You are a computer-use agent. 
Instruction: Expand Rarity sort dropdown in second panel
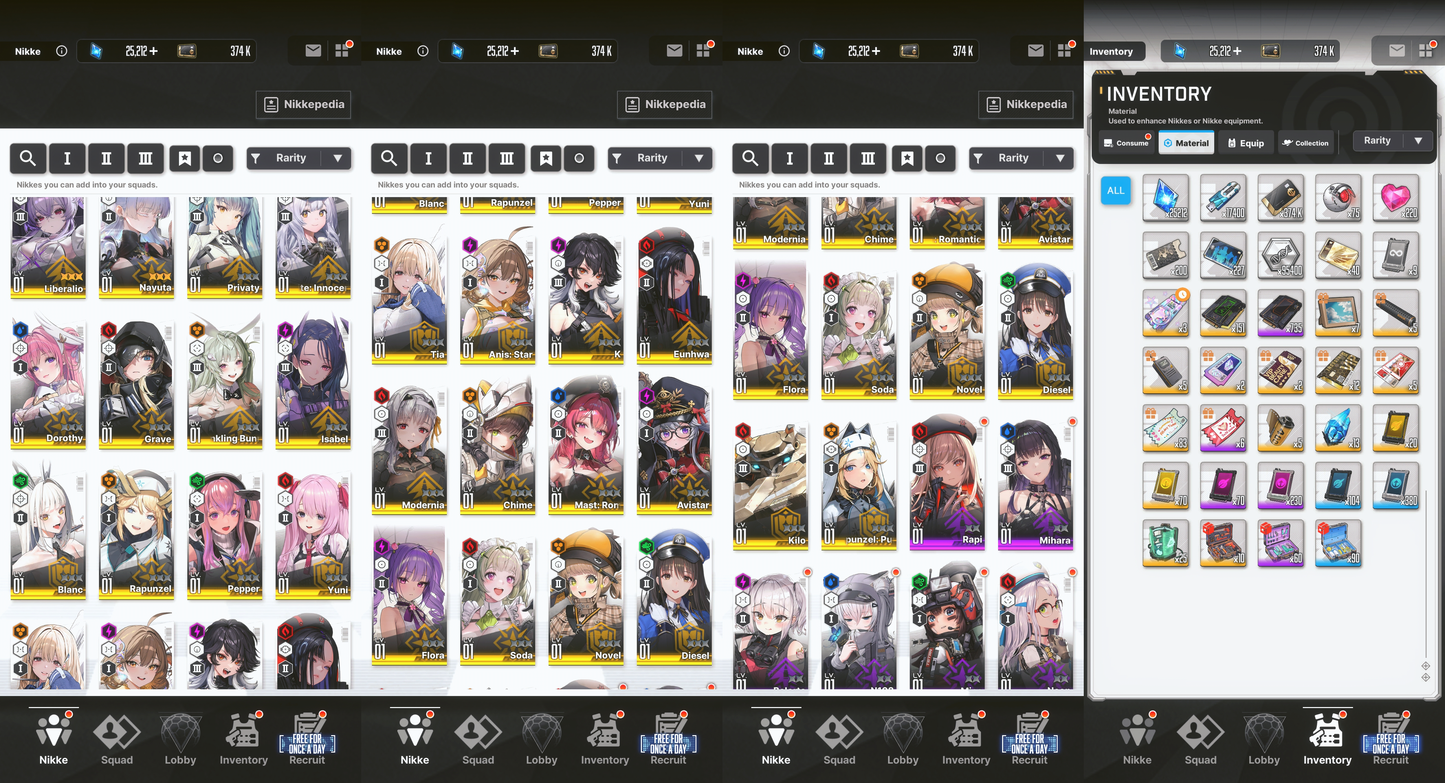click(660, 158)
